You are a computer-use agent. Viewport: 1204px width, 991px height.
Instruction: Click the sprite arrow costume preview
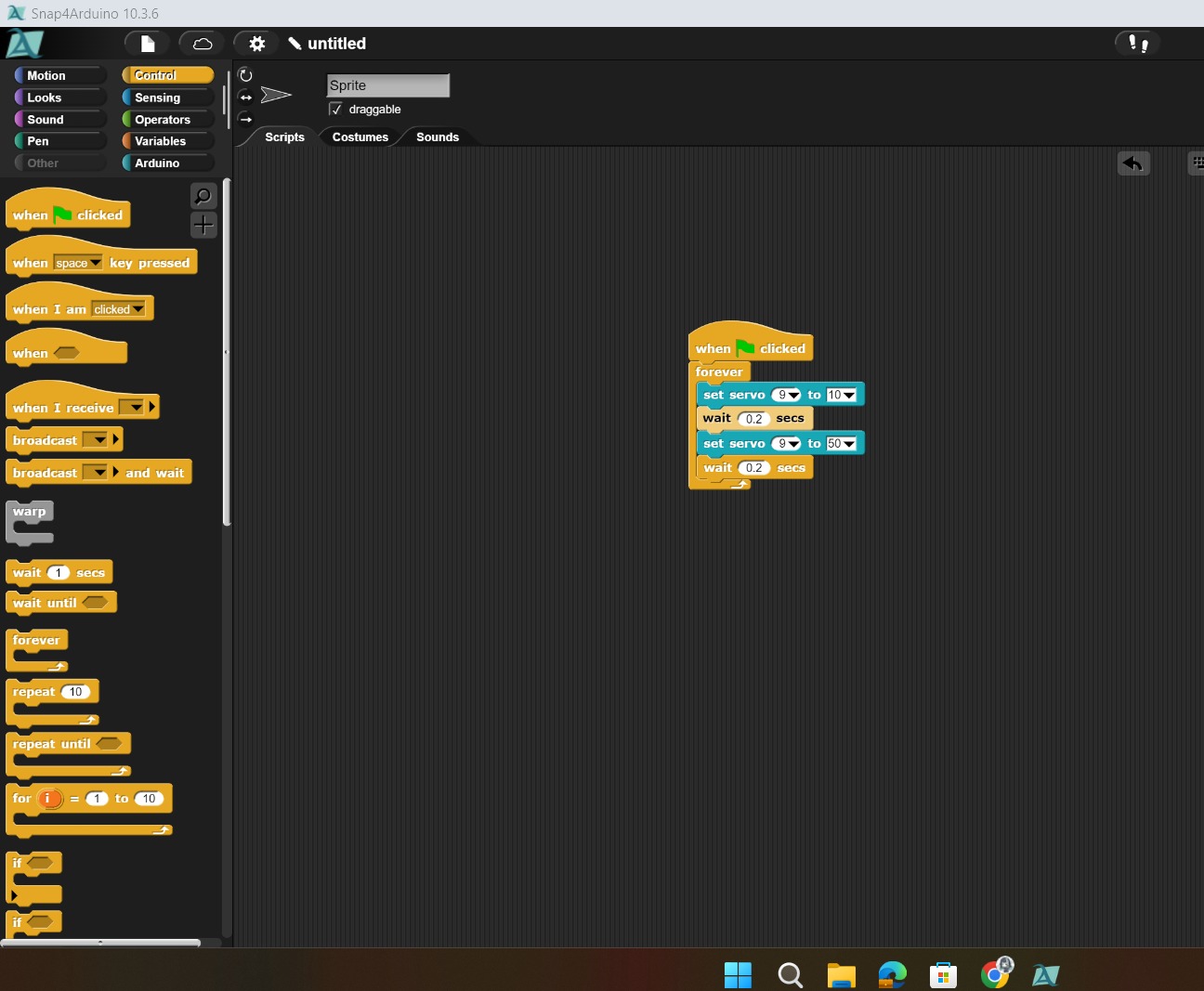[x=276, y=95]
